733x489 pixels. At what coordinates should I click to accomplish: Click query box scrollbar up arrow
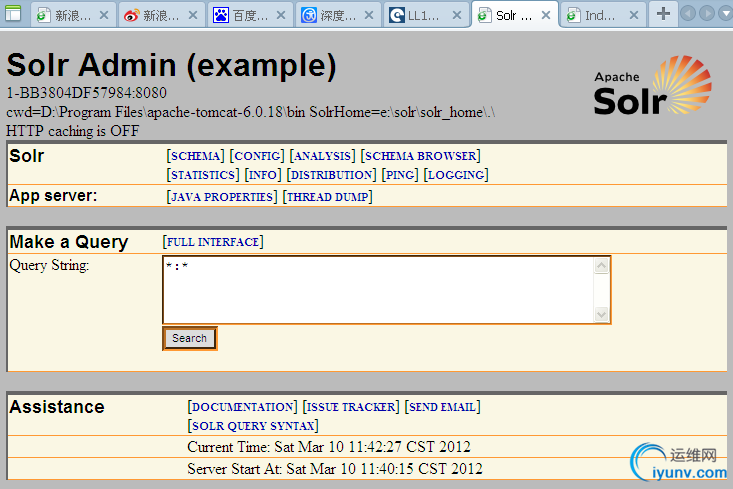[601, 266]
